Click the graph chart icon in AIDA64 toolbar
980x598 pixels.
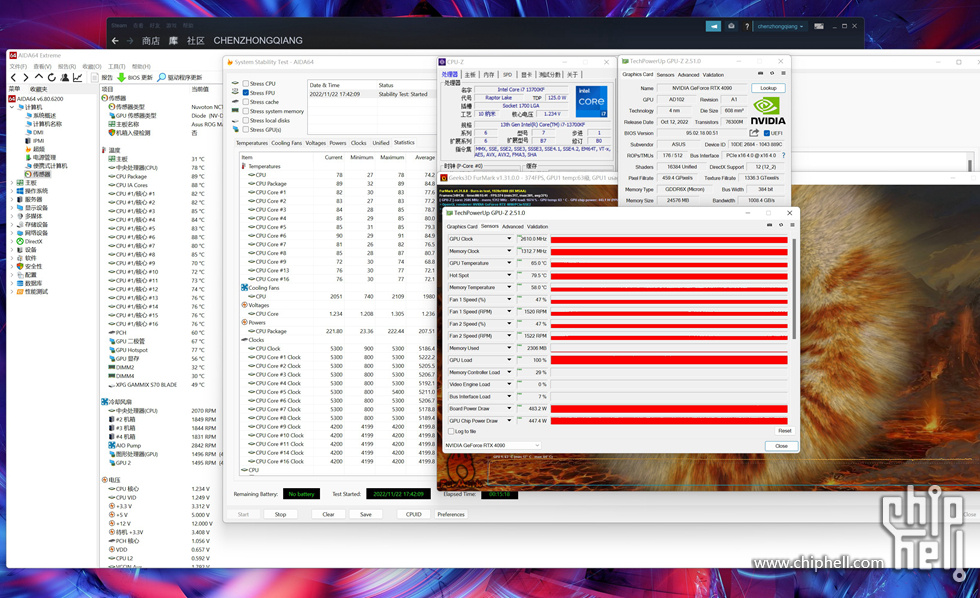point(77,77)
